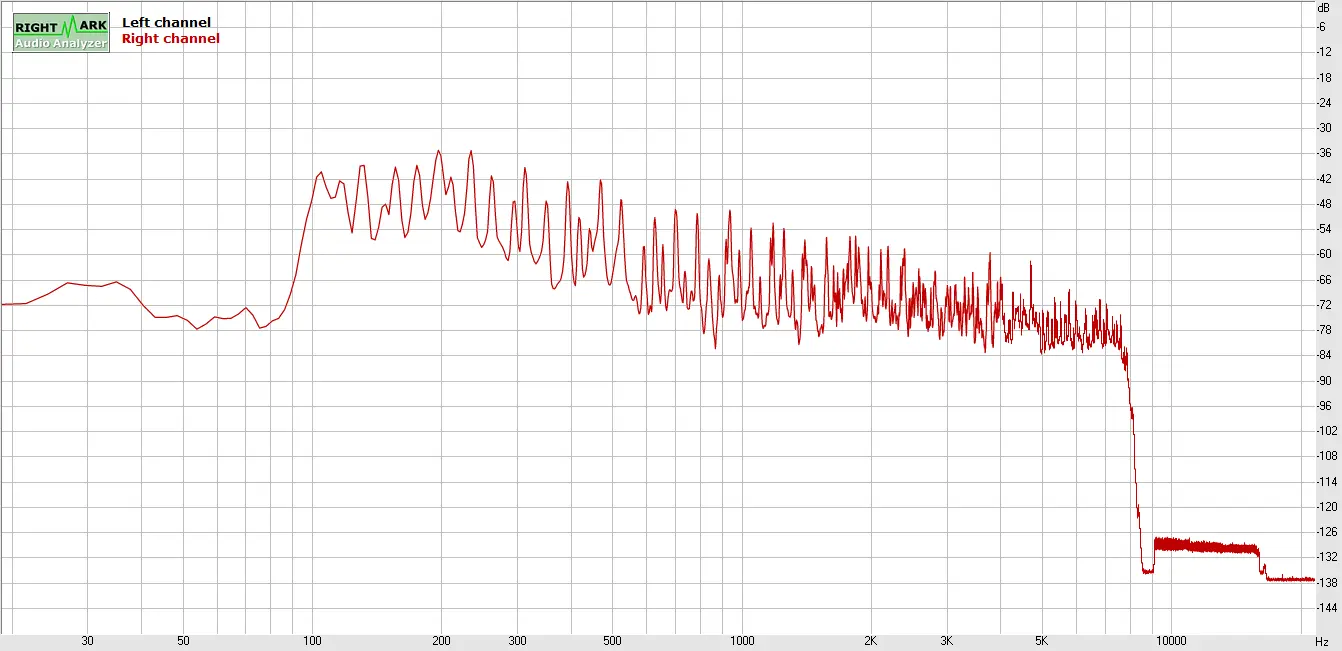The height and width of the screenshot is (651, 1342).
Task: Select the Right channel legend label
Action: [x=170, y=39]
